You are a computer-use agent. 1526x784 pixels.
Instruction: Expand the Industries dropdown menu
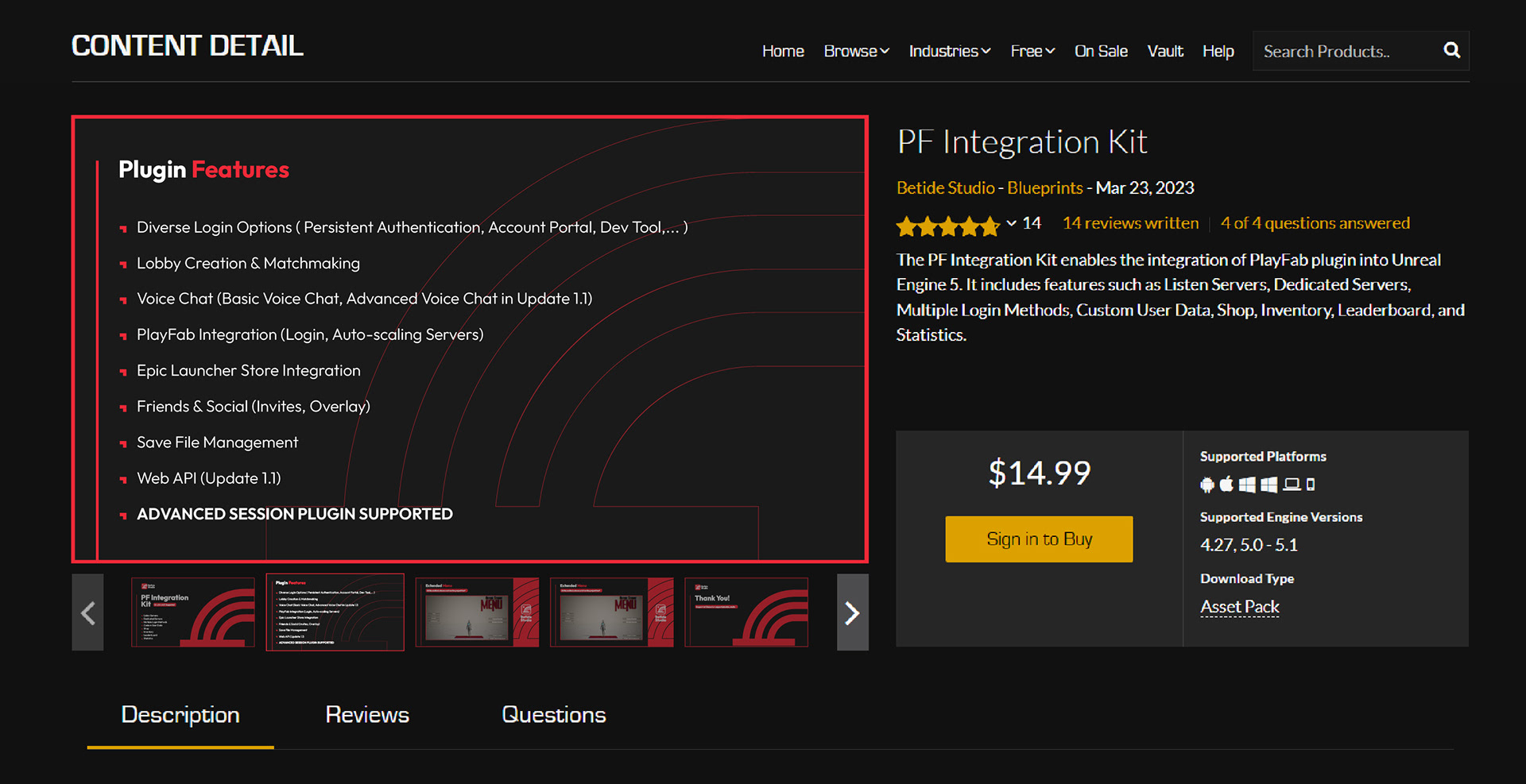point(950,51)
